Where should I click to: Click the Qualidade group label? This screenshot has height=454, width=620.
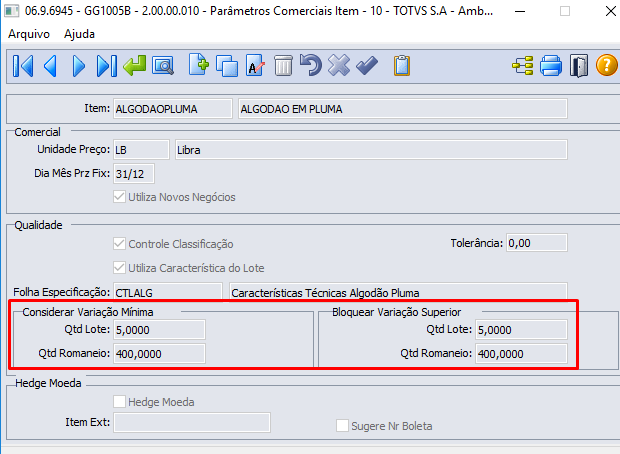[x=38, y=225]
